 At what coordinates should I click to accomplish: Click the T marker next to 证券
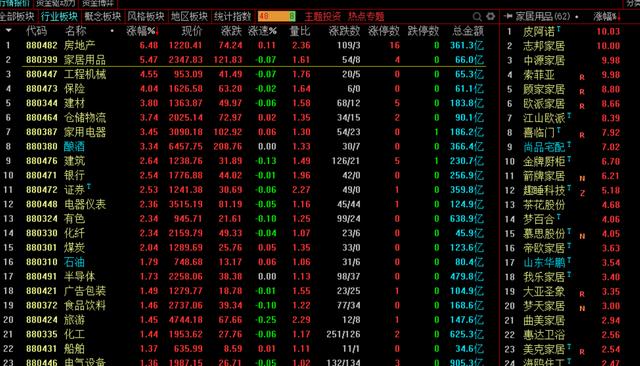tap(89, 186)
